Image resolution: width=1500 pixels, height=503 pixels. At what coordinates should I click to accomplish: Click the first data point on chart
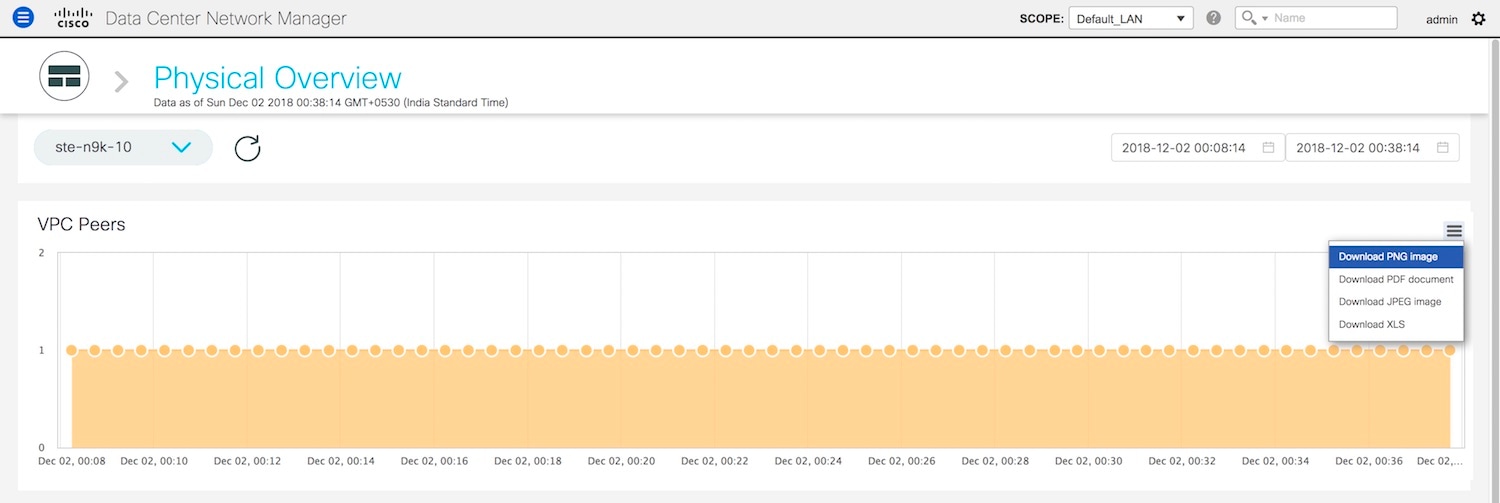point(71,350)
